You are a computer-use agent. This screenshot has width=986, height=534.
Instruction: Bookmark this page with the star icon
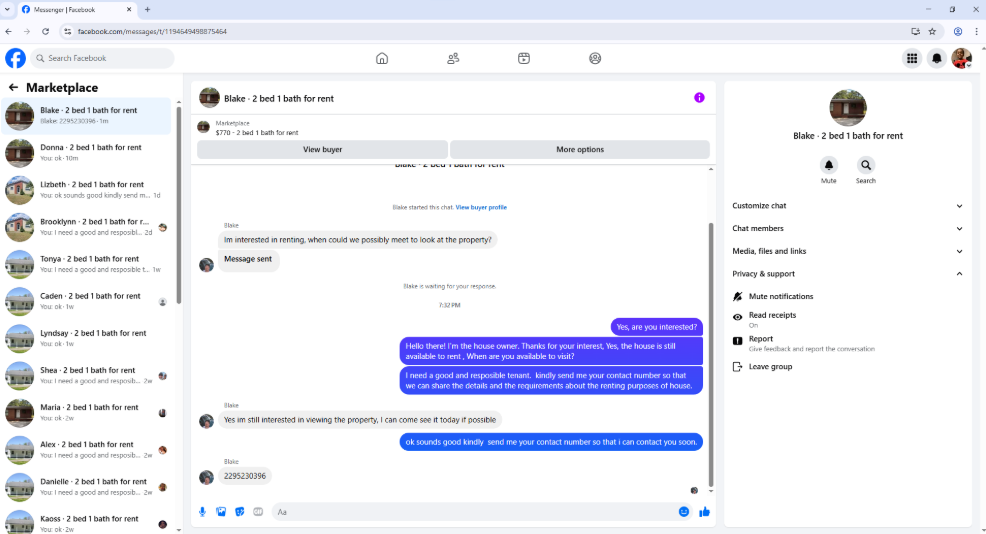(933, 31)
